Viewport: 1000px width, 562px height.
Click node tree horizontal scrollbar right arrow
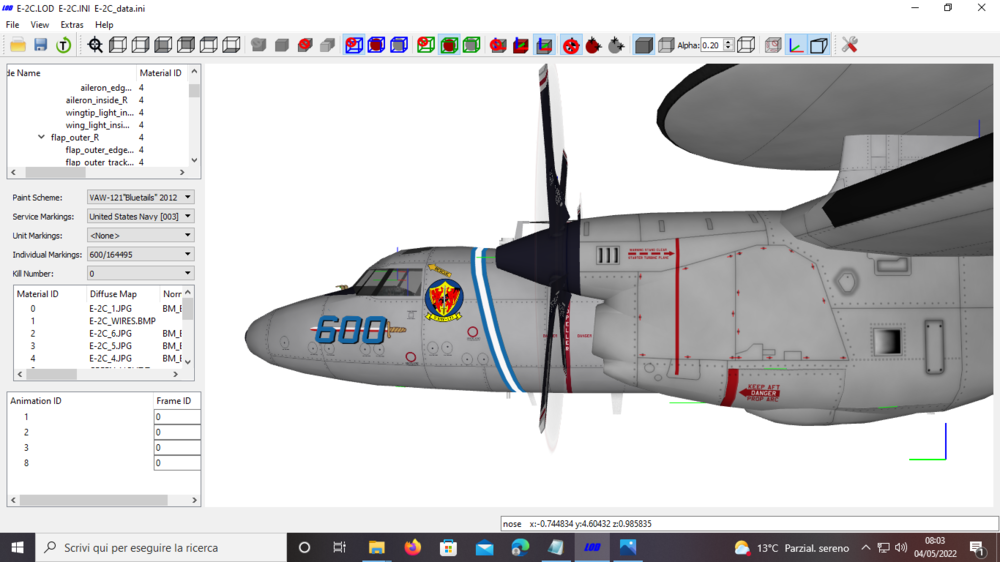click(182, 172)
